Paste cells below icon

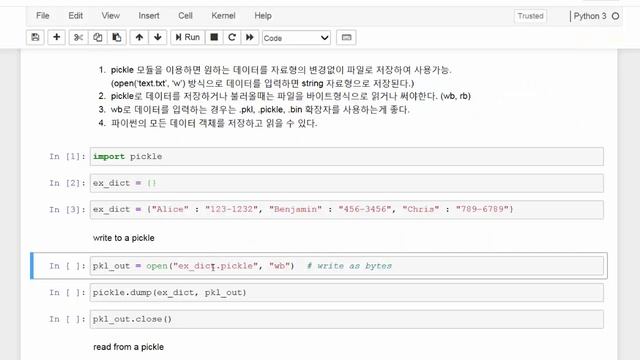coord(117,38)
